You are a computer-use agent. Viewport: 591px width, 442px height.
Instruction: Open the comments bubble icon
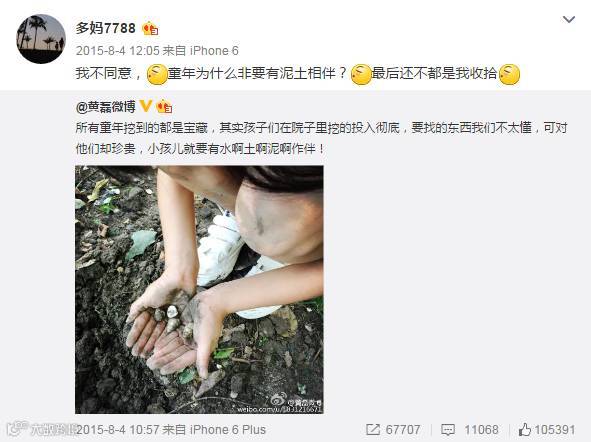448,430
